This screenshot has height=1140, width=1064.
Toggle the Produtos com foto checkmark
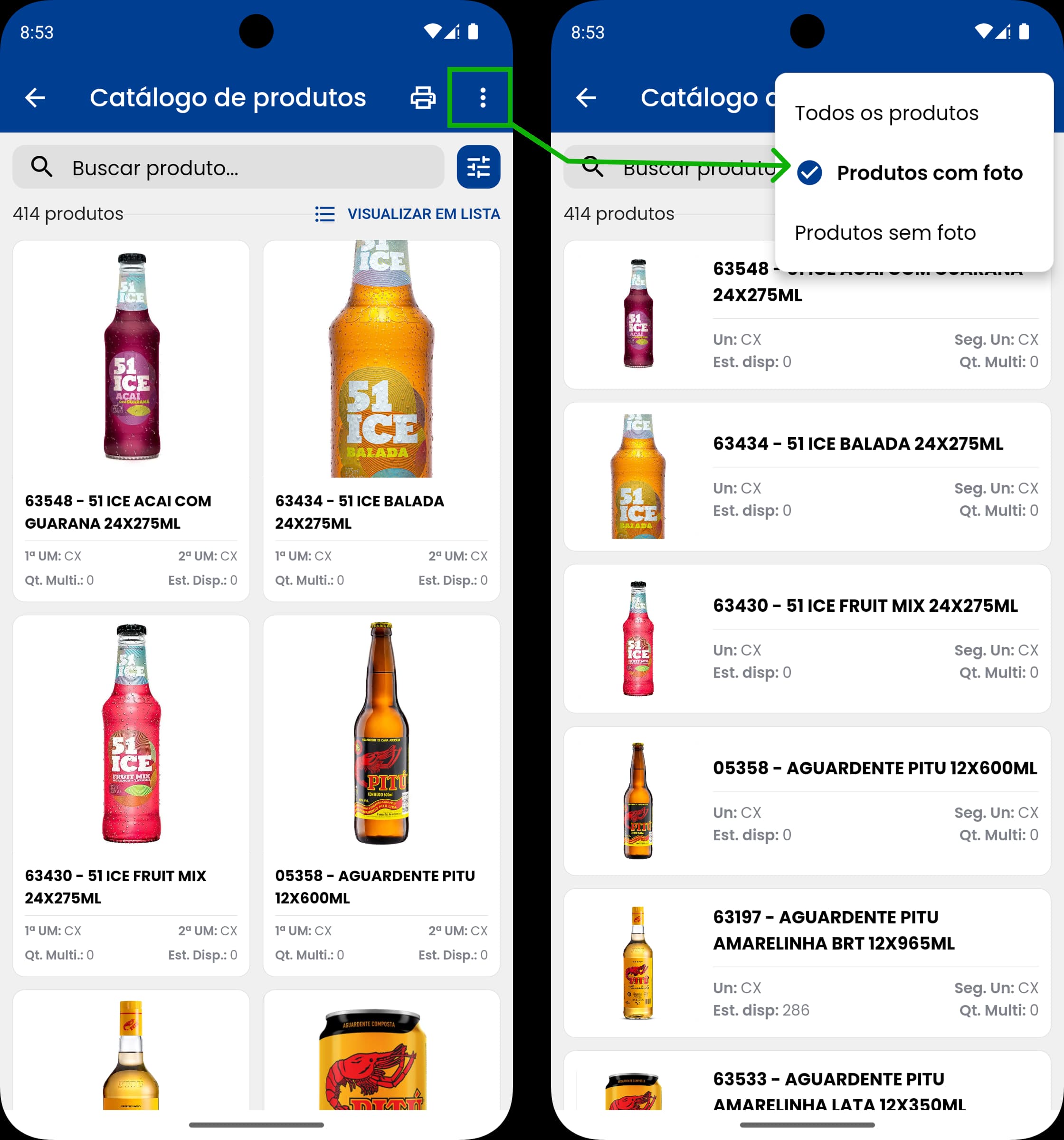coord(809,172)
